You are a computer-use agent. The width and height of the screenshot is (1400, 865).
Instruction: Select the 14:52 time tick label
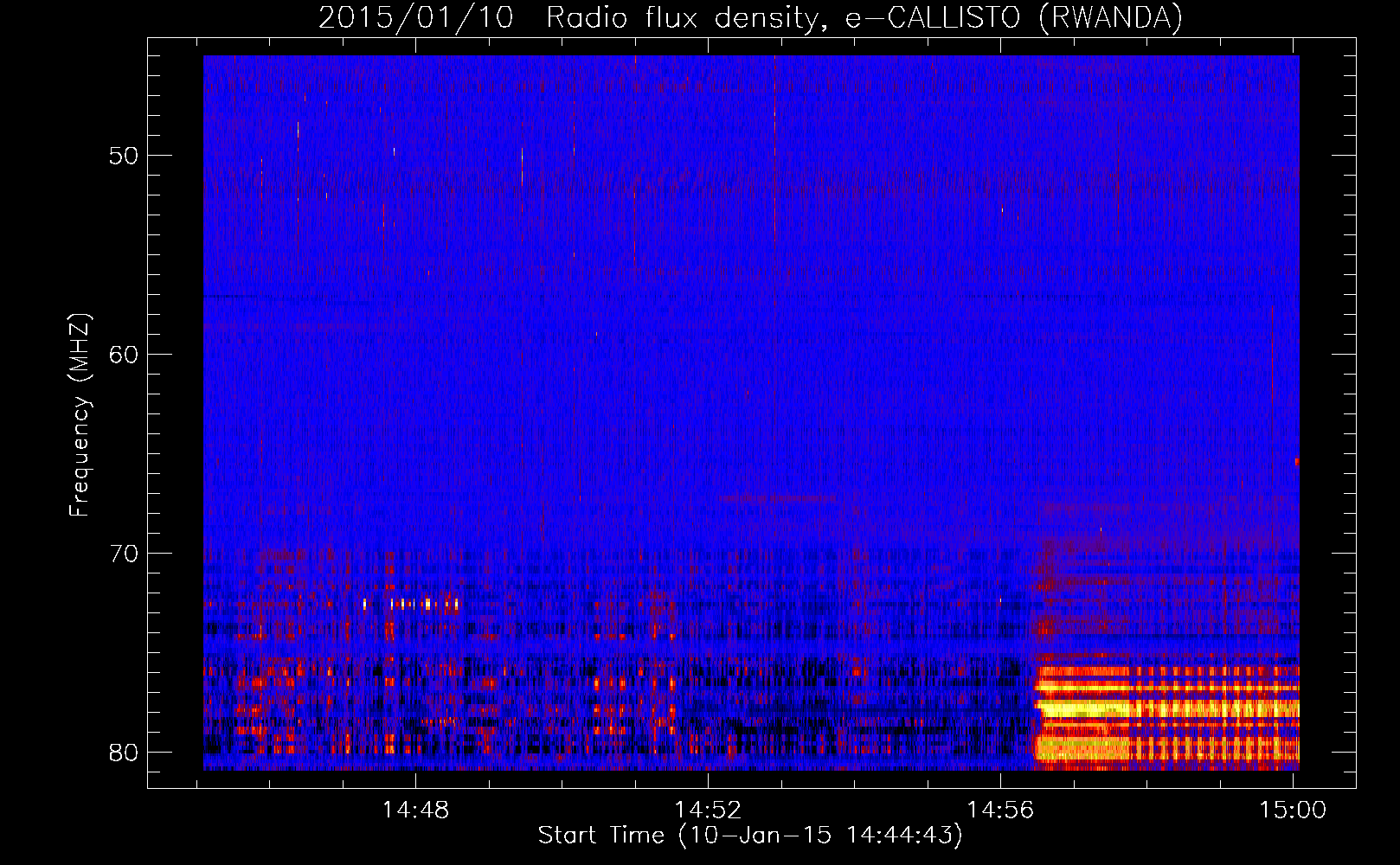tap(709, 811)
